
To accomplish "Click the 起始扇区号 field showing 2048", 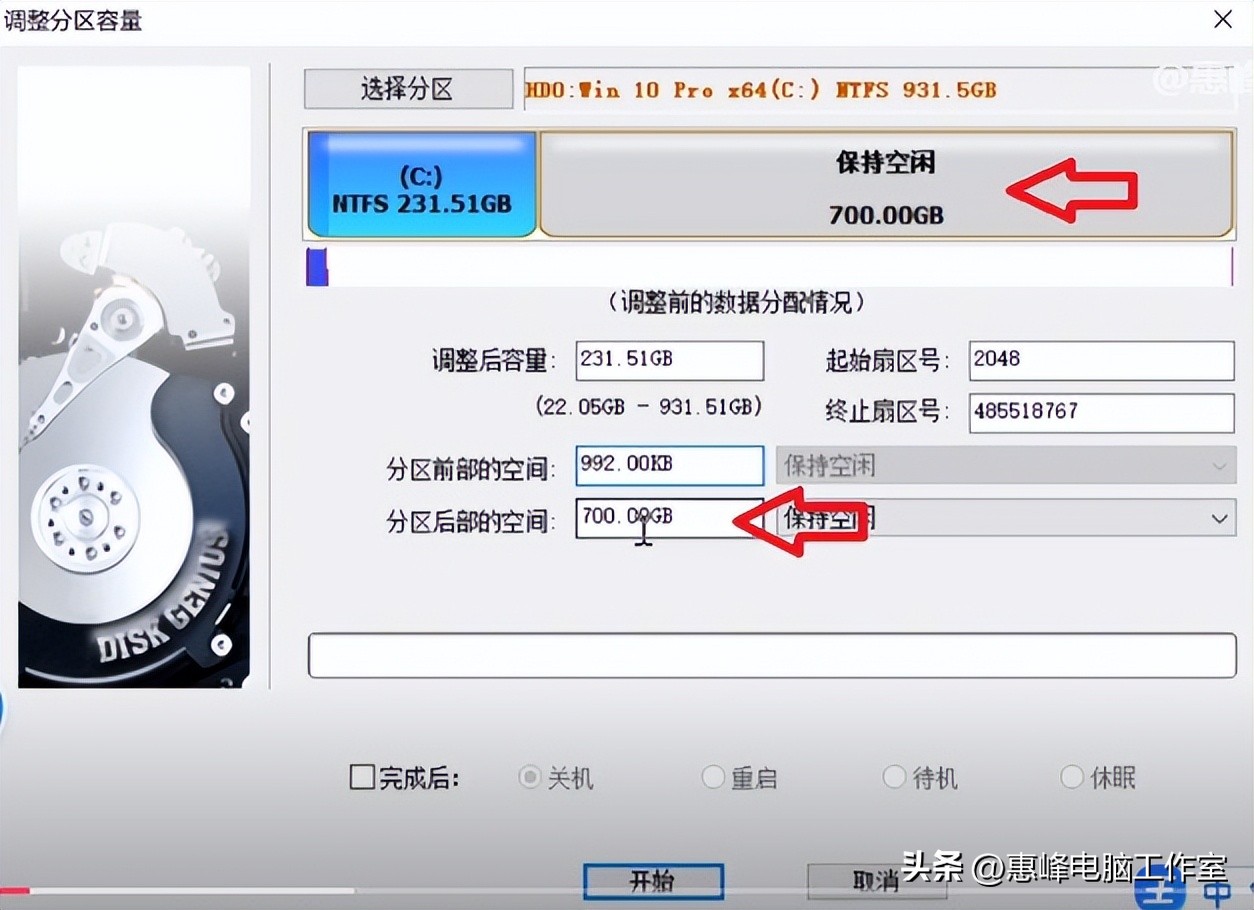I will tap(1102, 360).
